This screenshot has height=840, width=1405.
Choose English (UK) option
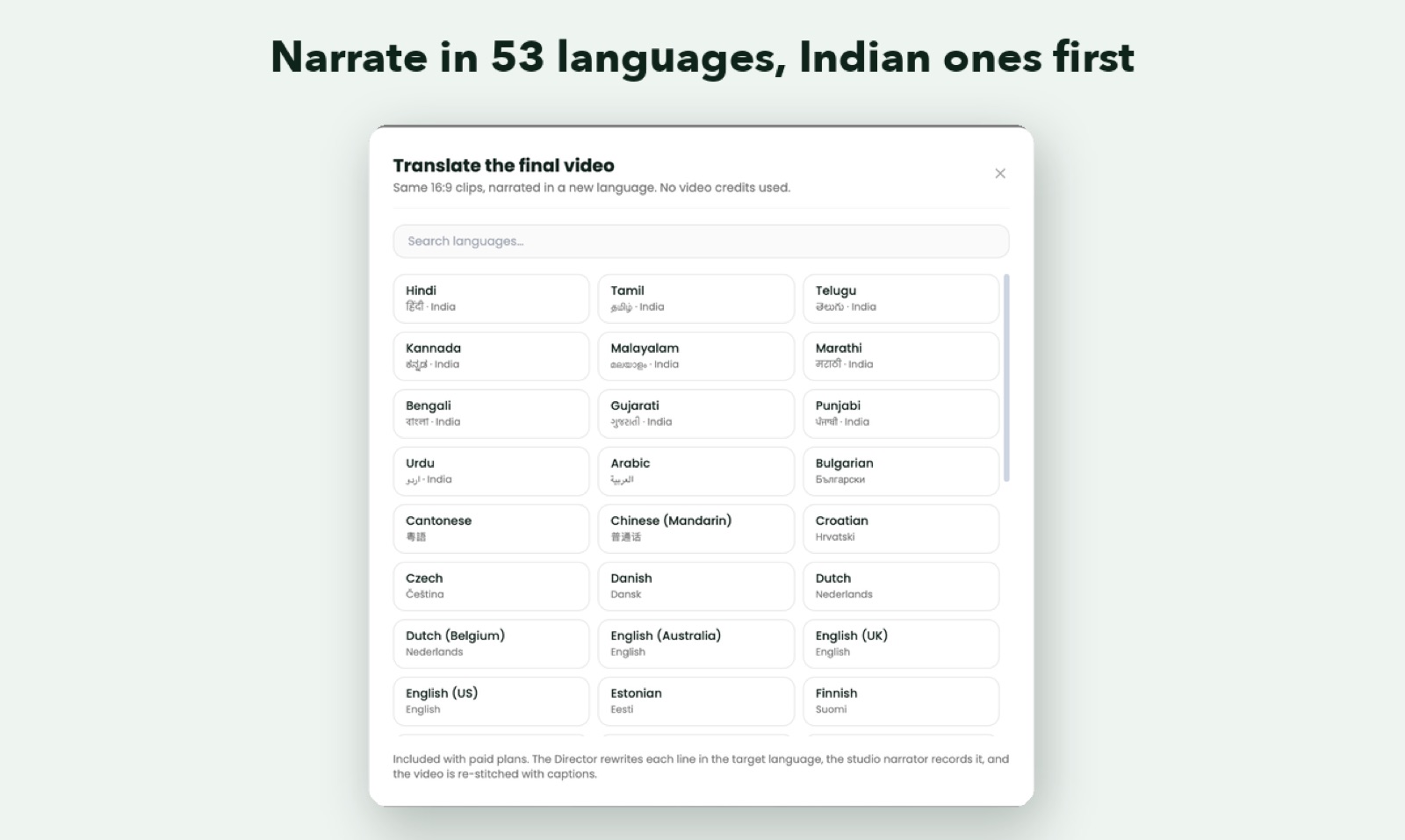click(x=901, y=643)
